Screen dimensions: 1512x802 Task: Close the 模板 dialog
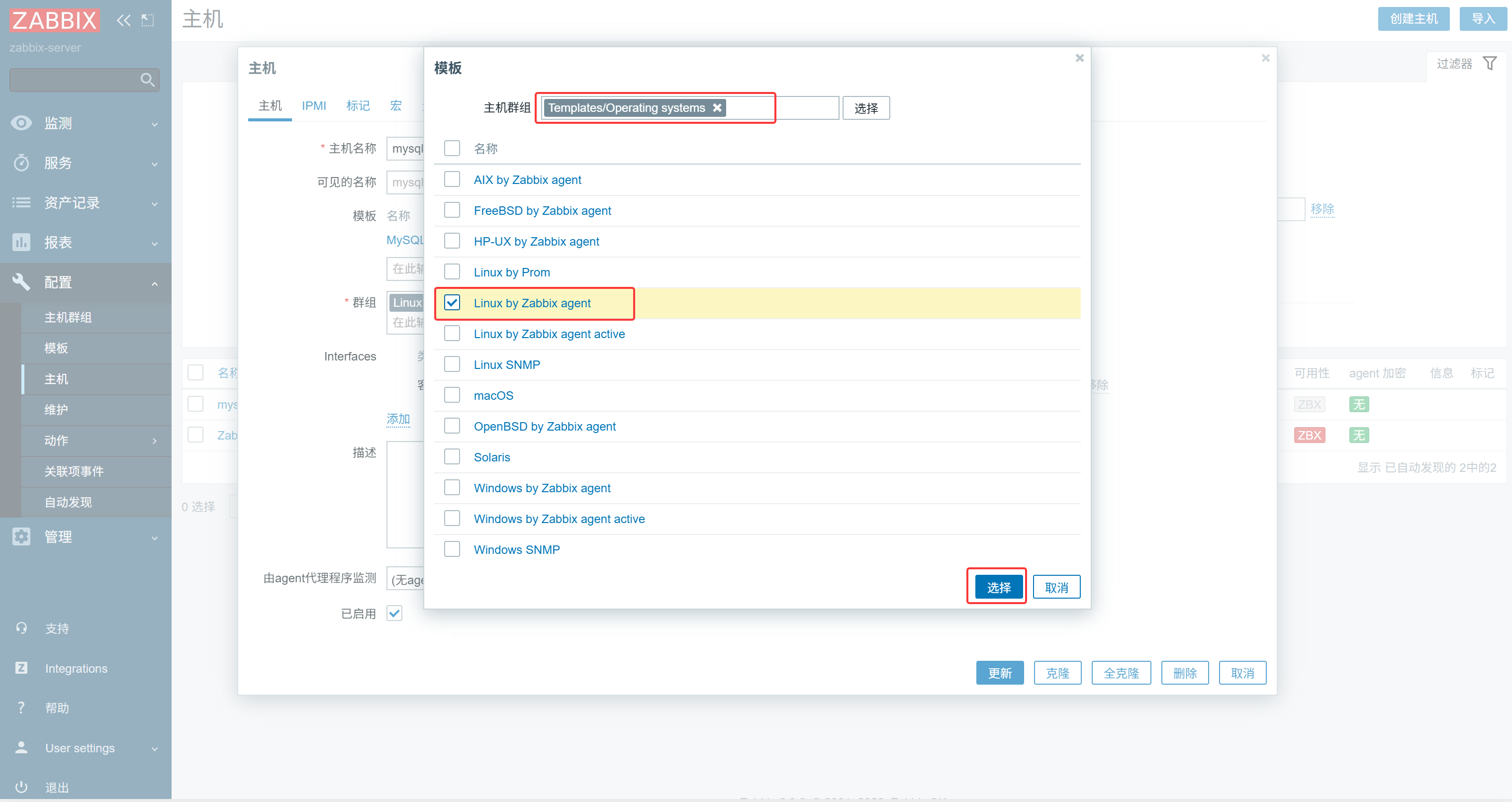[x=1079, y=58]
